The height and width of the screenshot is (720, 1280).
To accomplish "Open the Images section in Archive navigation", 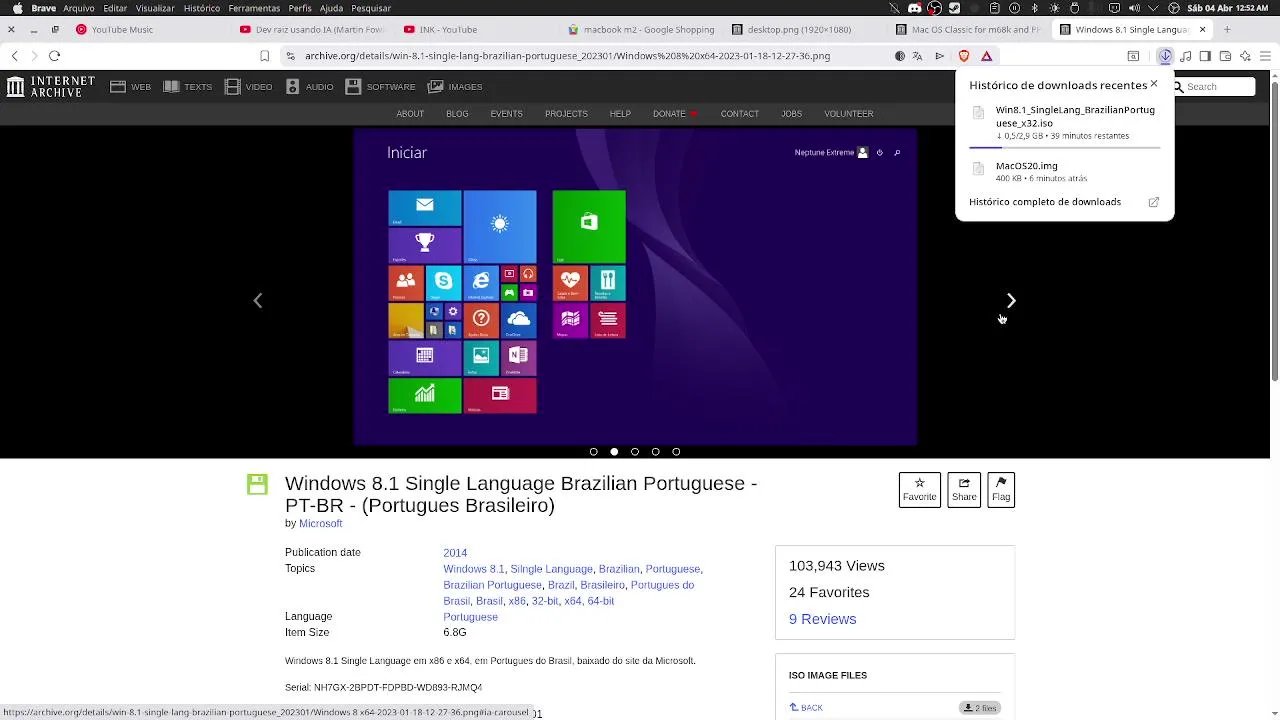I will tap(455, 87).
